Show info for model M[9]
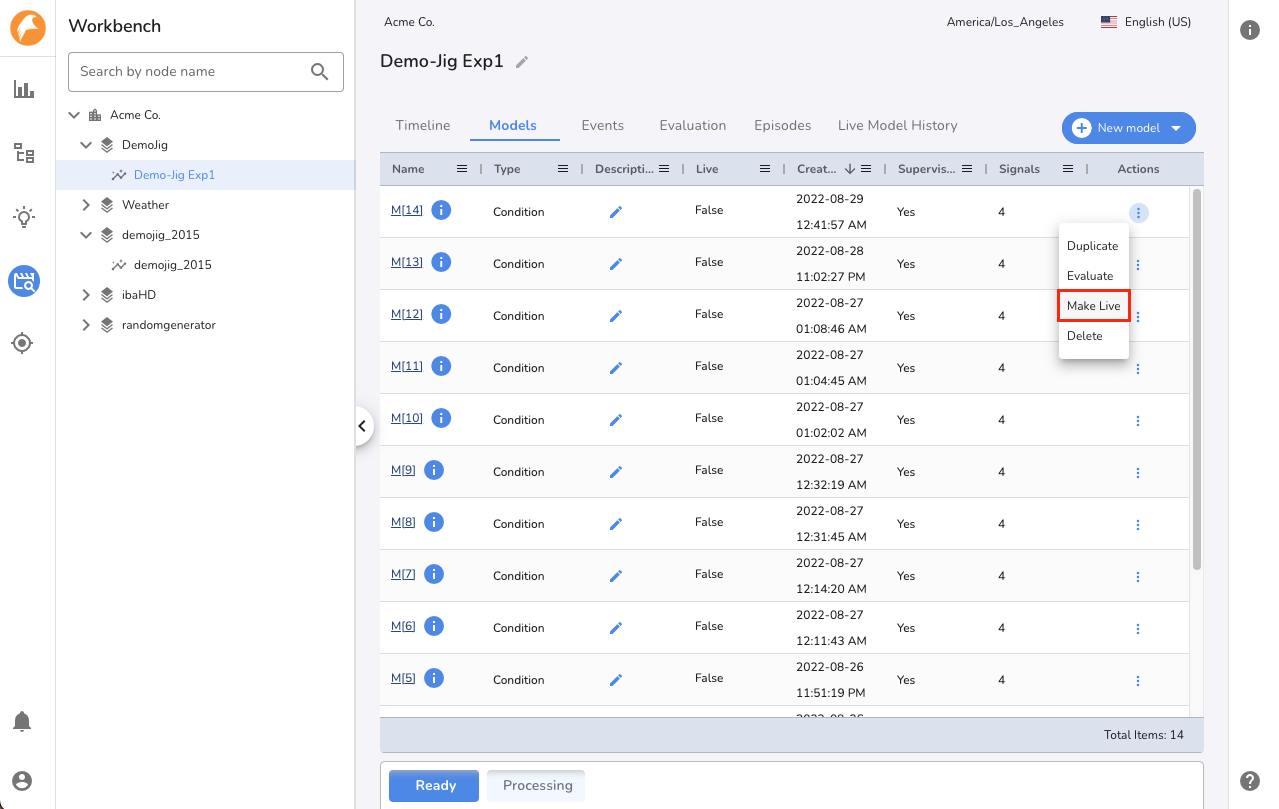Screen dimensions: 1279x809 coord(434,470)
